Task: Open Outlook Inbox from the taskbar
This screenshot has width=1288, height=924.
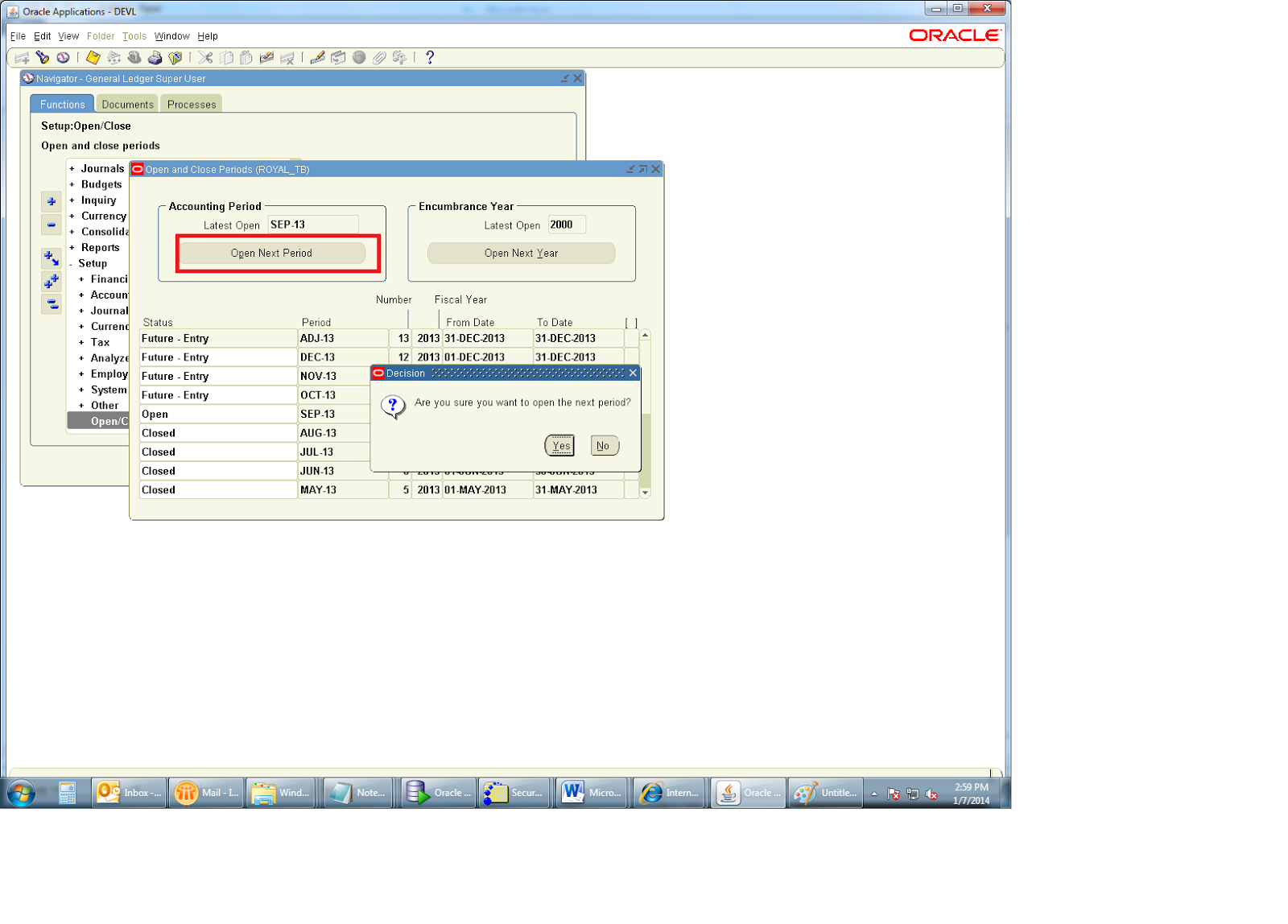Action: pos(129,793)
